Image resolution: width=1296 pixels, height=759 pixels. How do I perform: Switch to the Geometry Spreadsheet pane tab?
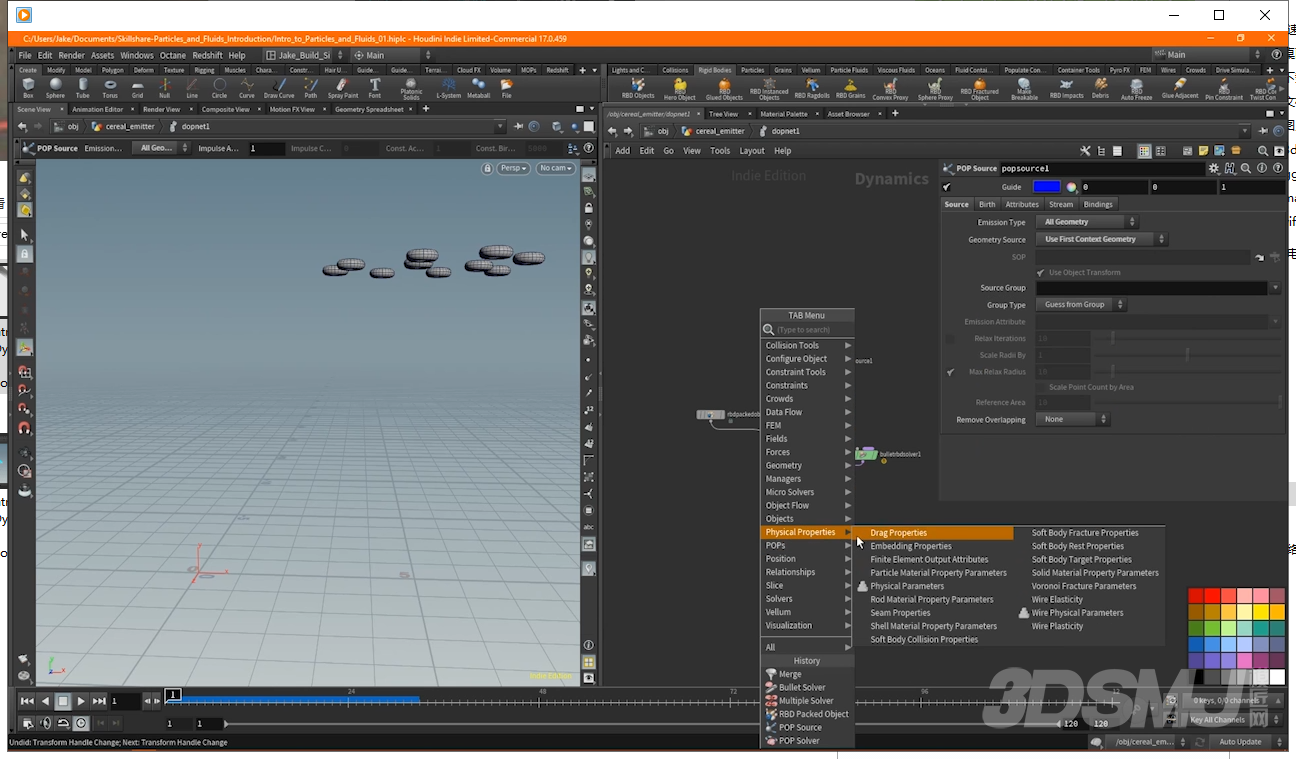click(369, 110)
